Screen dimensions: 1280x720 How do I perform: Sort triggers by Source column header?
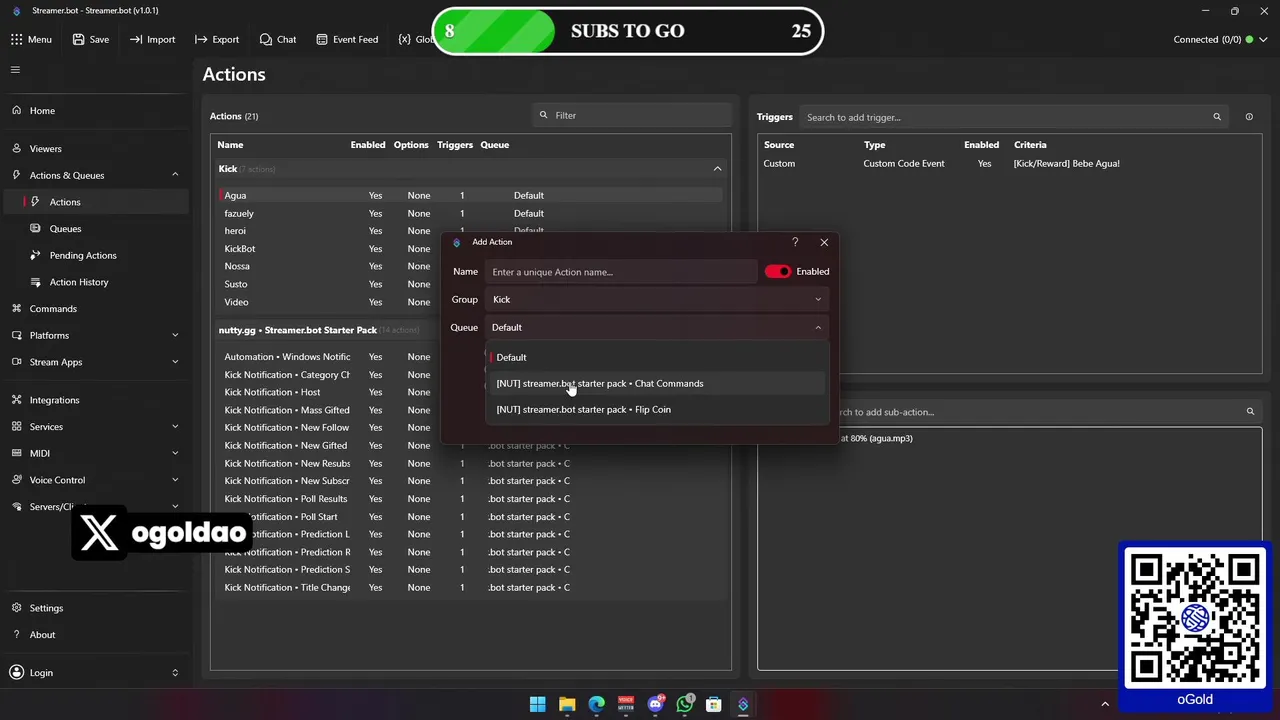click(x=779, y=145)
